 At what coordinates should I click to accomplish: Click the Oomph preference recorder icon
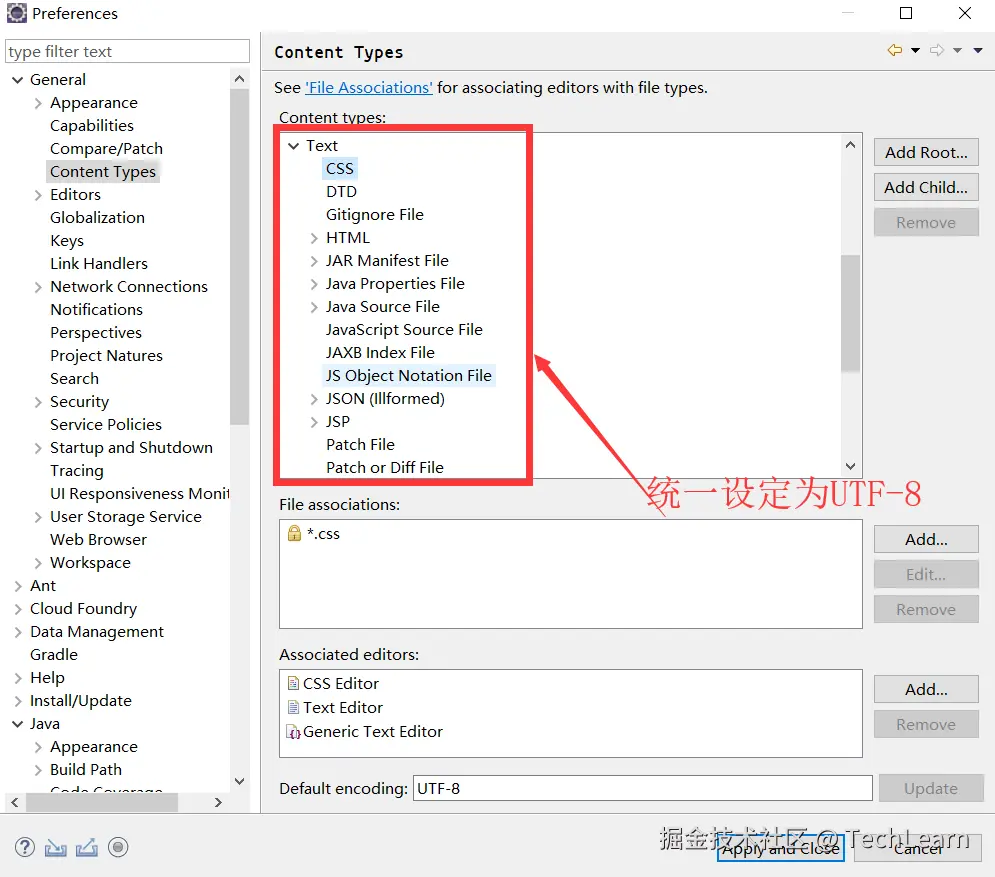coord(118,847)
